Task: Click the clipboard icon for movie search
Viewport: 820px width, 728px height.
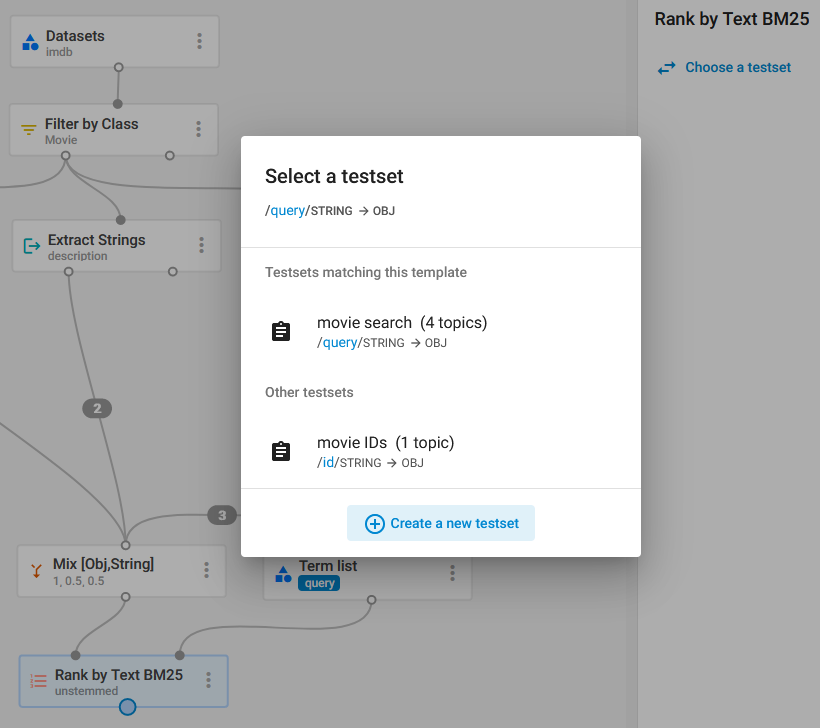Action: tap(281, 331)
